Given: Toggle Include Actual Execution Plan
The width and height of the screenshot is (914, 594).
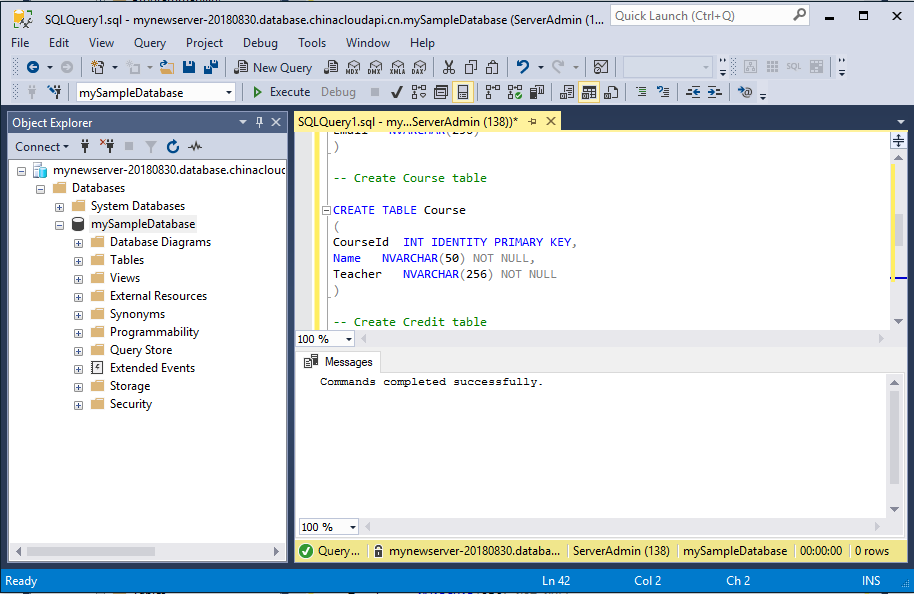Looking at the screenshot, I should pos(492,92).
